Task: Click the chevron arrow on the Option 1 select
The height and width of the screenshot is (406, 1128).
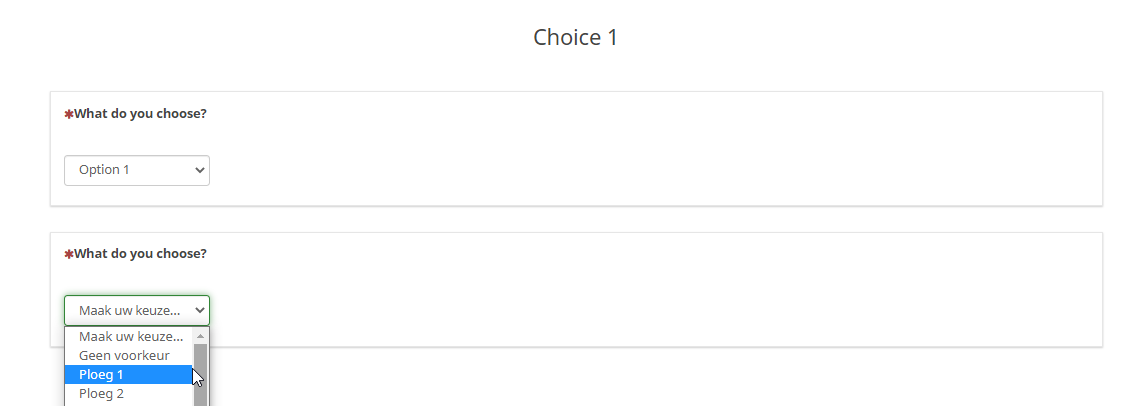Action: pos(198,170)
